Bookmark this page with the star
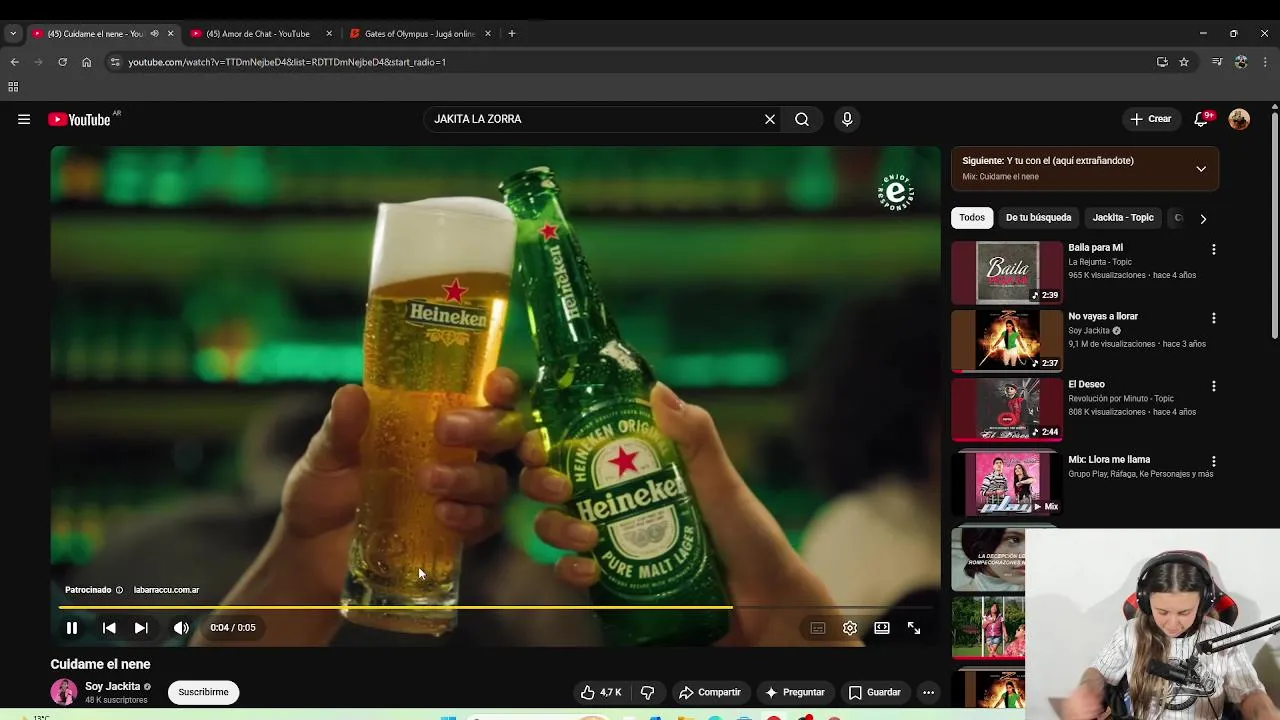Viewport: 1280px width, 720px height. coord(1184,62)
